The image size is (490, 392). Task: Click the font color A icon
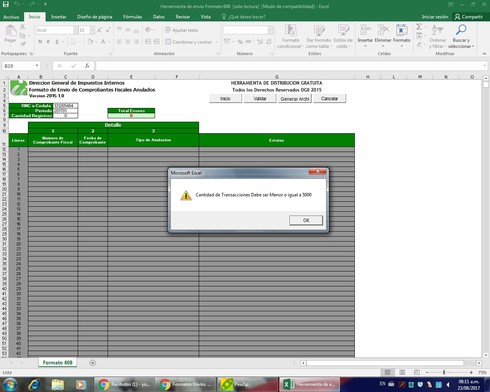point(103,42)
